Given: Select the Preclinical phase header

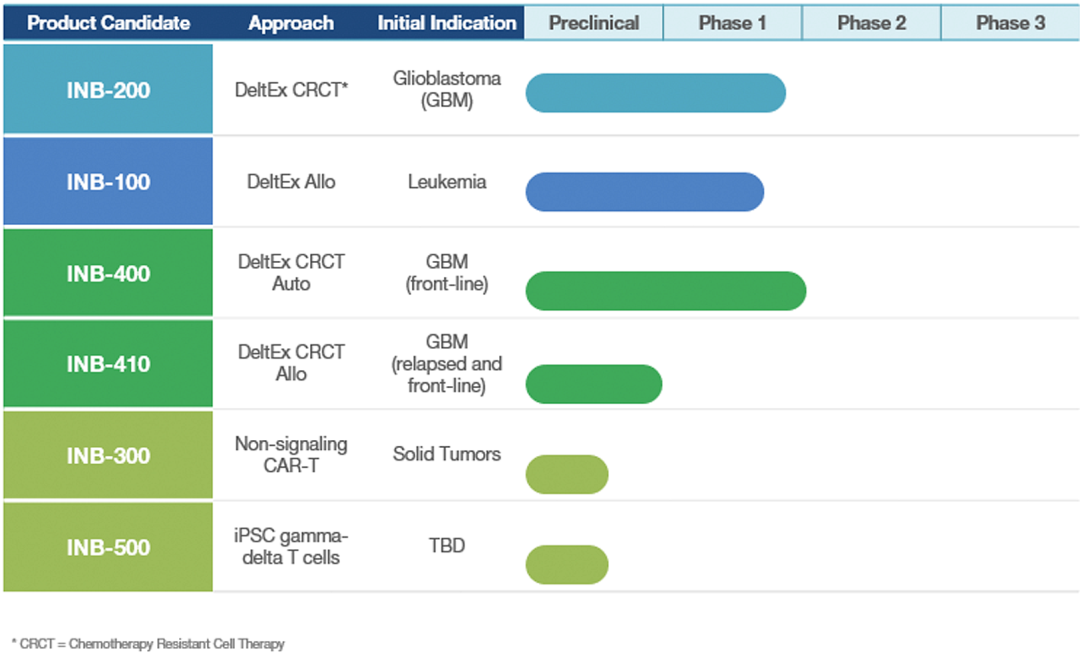Looking at the screenshot, I should point(594,23).
